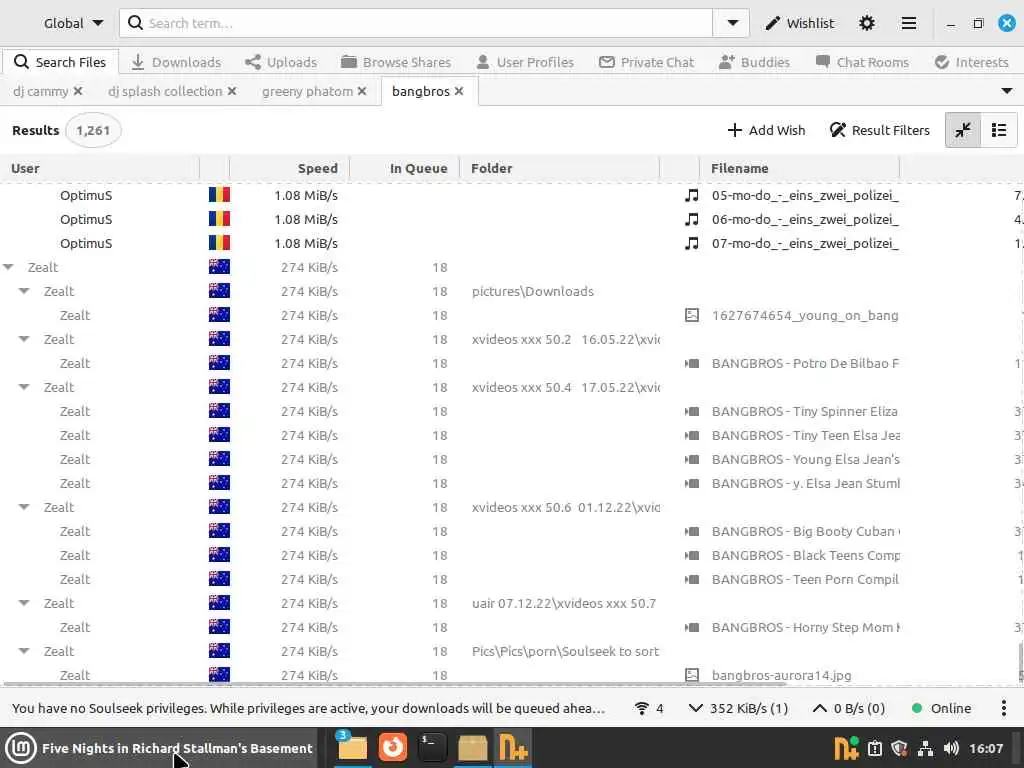This screenshot has width=1024, height=768.
Task: Go to the Buddies tab
Action: click(x=754, y=62)
